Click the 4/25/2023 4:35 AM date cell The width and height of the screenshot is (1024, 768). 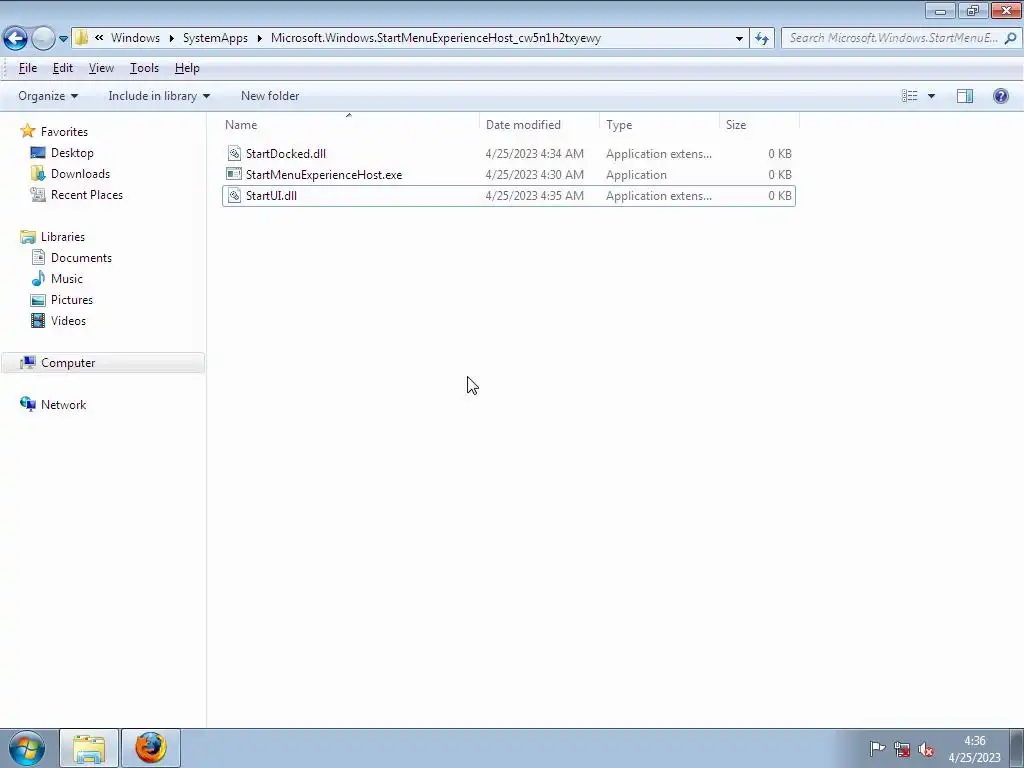534,195
